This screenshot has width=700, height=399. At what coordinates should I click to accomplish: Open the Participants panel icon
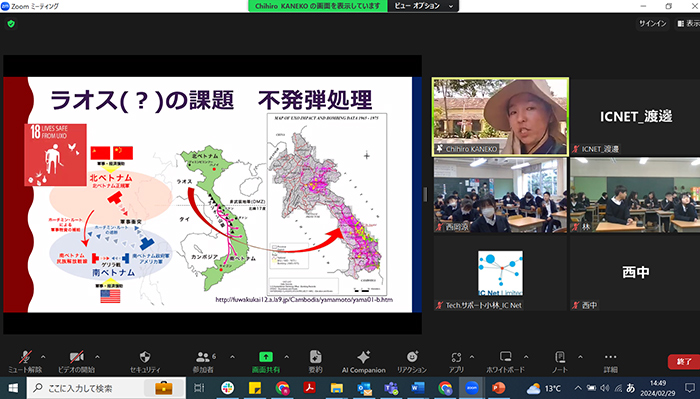(203, 357)
